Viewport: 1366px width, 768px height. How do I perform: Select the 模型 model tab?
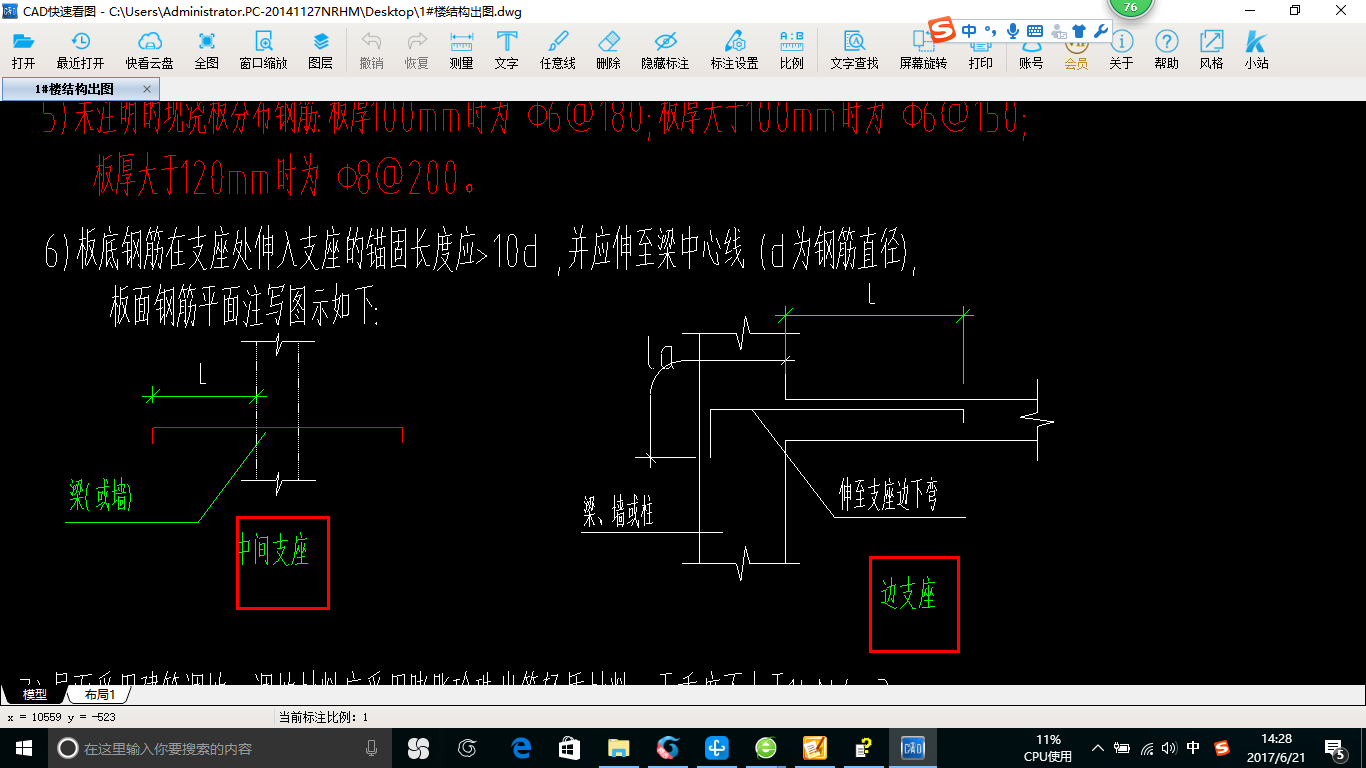pyautogui.click(x=34, y=694)
